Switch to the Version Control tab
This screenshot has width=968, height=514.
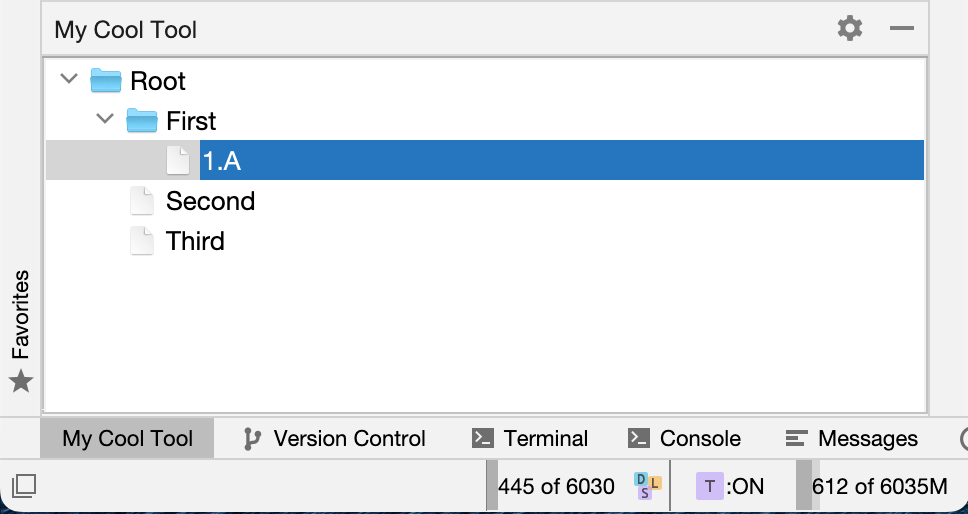[335, 439]
